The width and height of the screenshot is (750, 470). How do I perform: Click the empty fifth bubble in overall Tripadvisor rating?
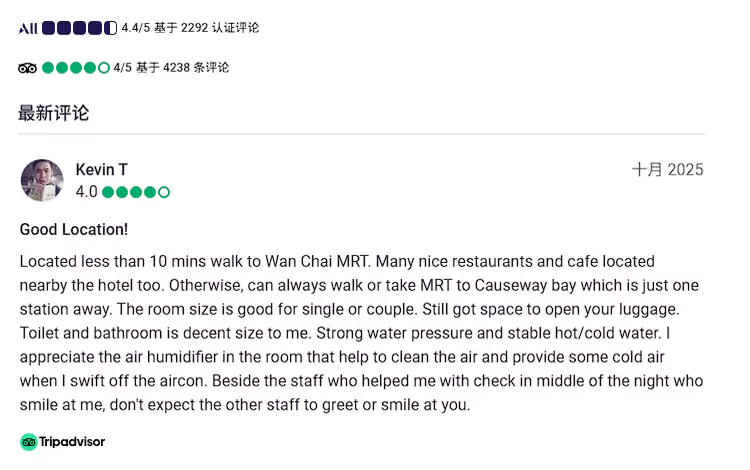coord(103,68)
